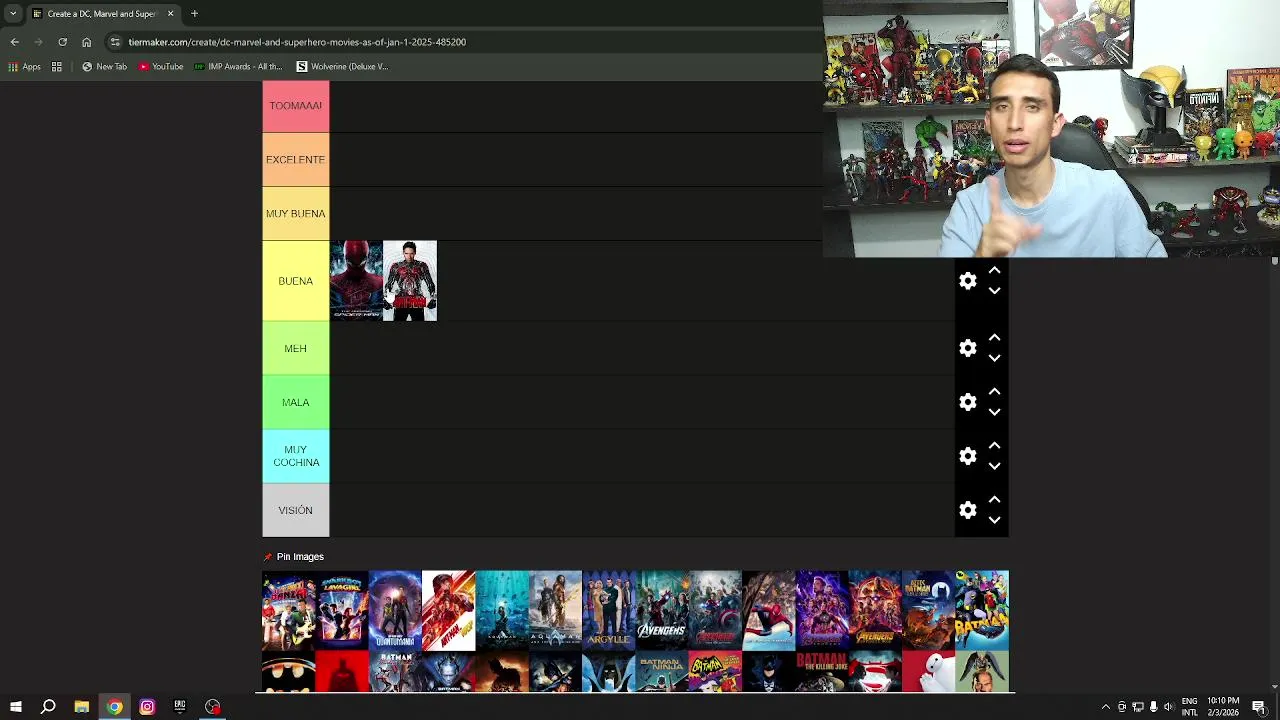Open settings gear for MEH tier
Screen dimensions: 1280x720
967,348
